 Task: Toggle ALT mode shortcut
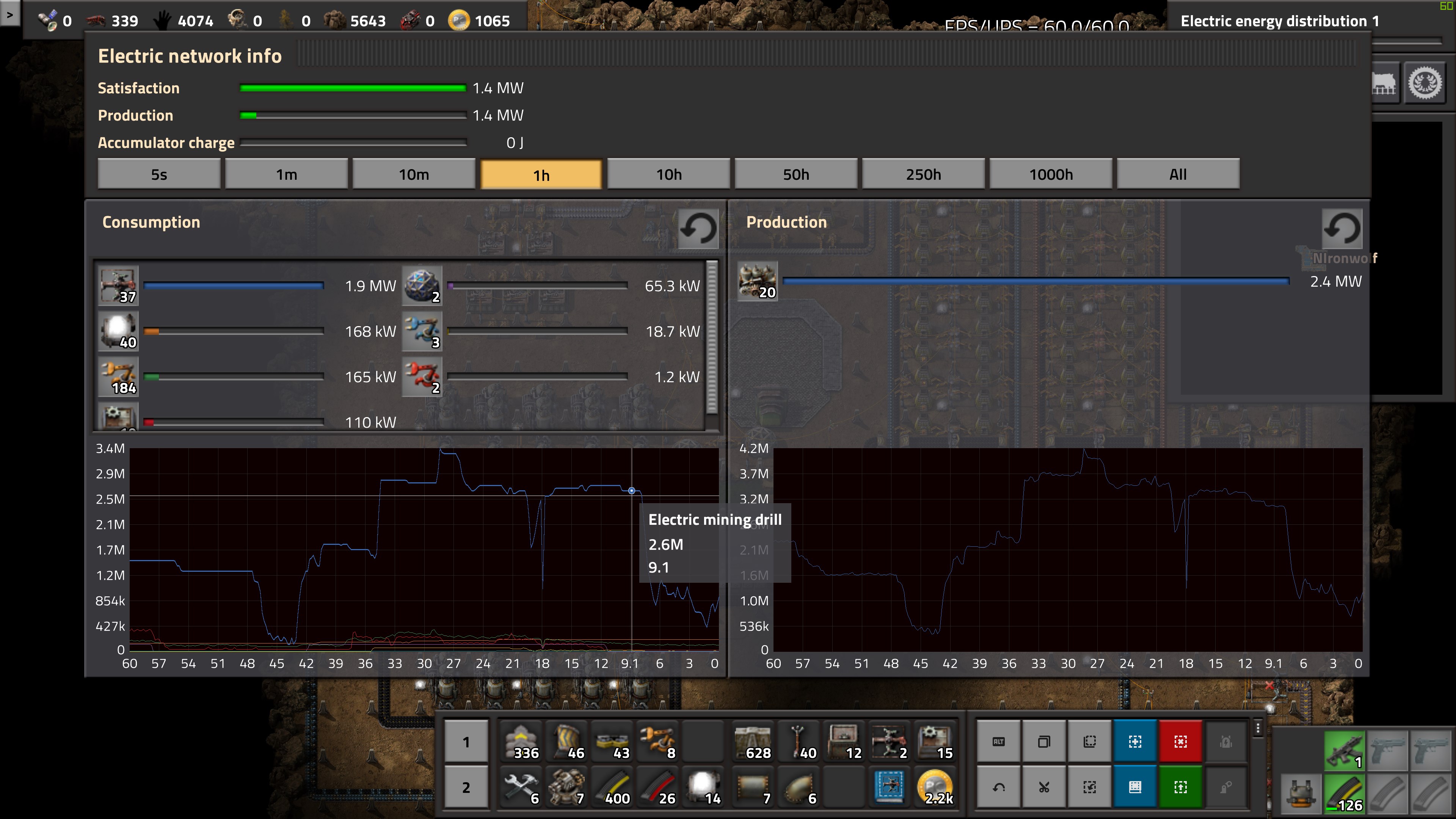999,742
